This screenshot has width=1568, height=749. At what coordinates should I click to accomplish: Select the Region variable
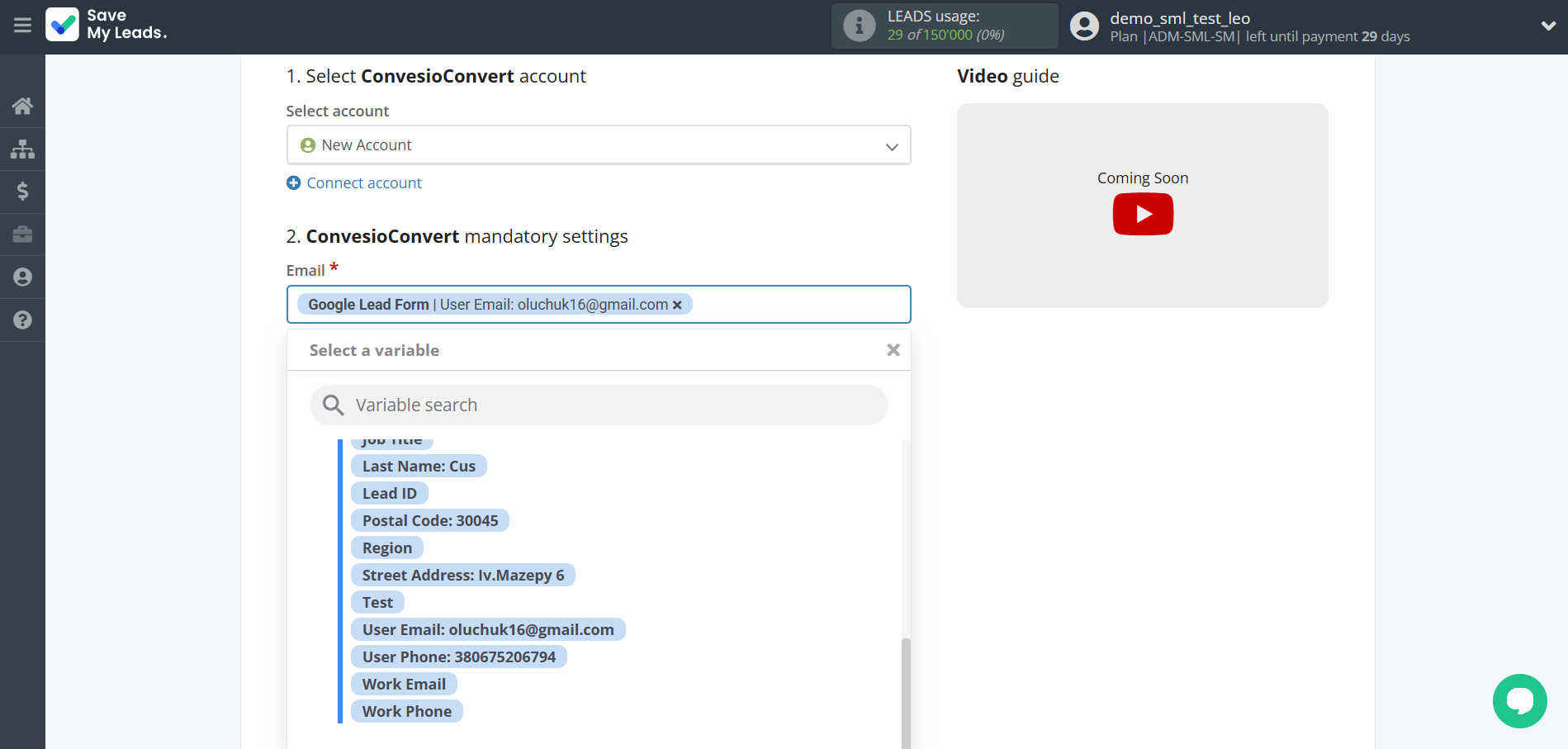point(386,548)
